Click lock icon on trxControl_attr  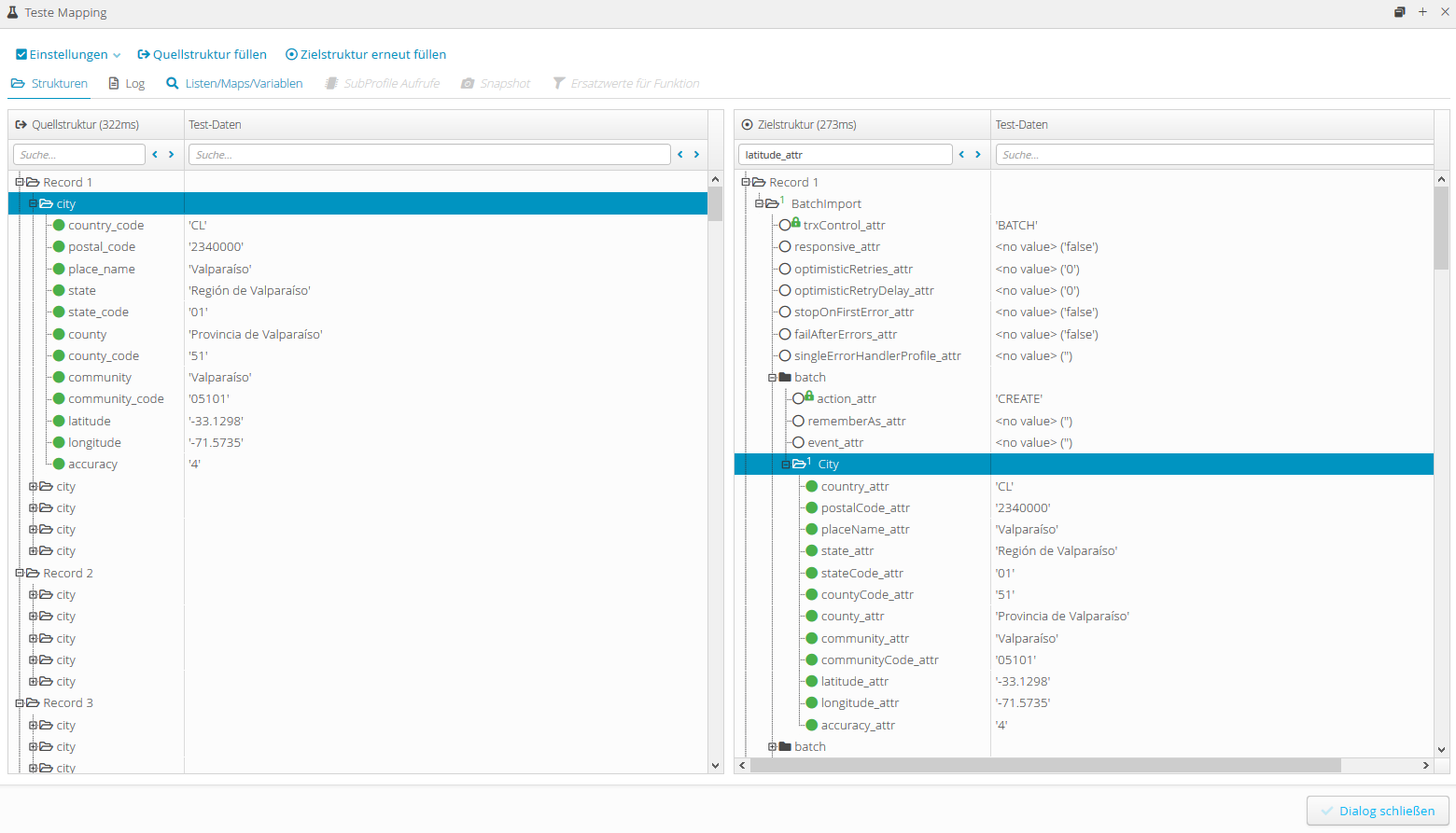(x=796, y=223)
